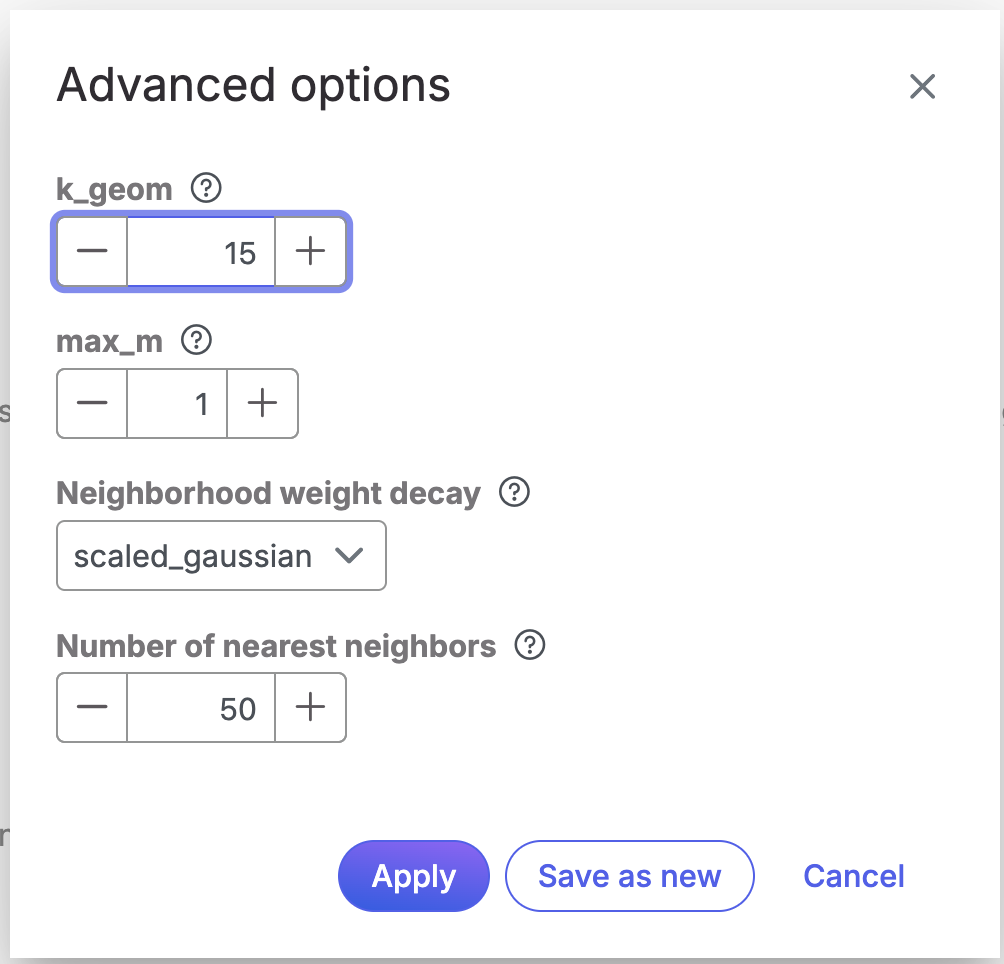The width and height of the screenshot is (1004, 964).
Task: Select the nearest neighbors input showing 50
Action: click(201, 708)
